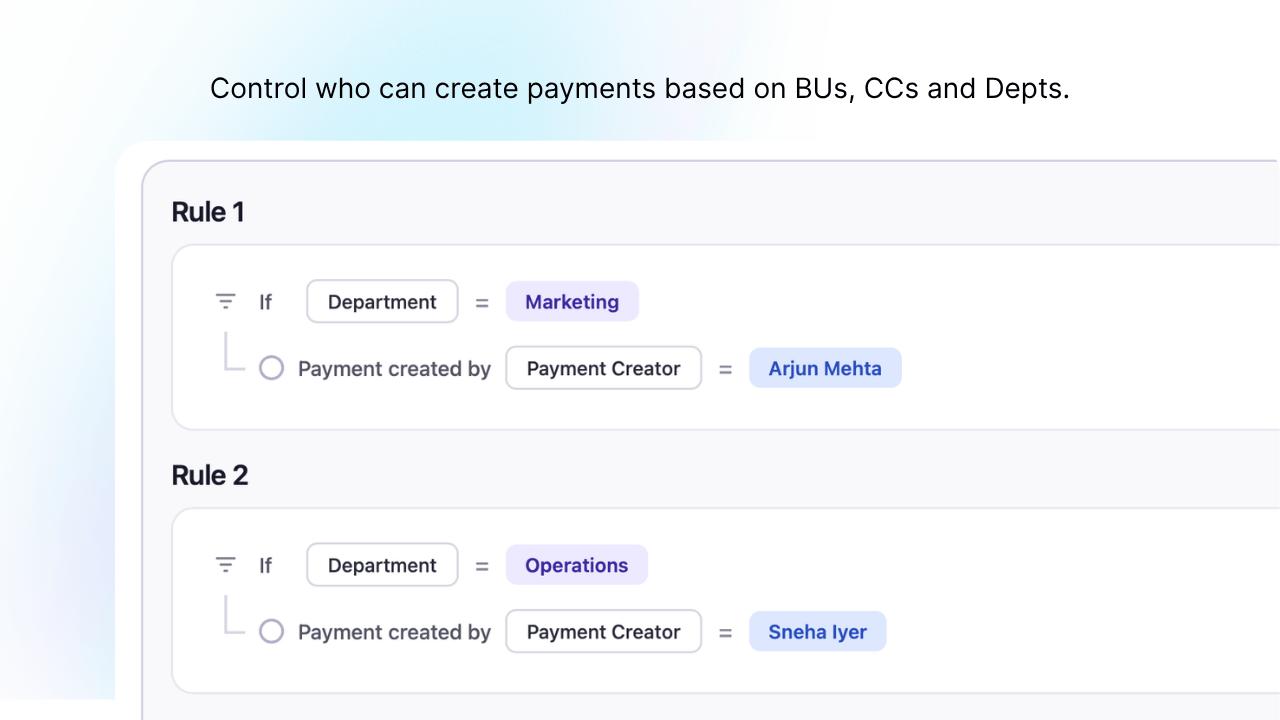Click the Arjun Mehta highlighted chip
Screen dimensions: 1280x720
point(825,368)
